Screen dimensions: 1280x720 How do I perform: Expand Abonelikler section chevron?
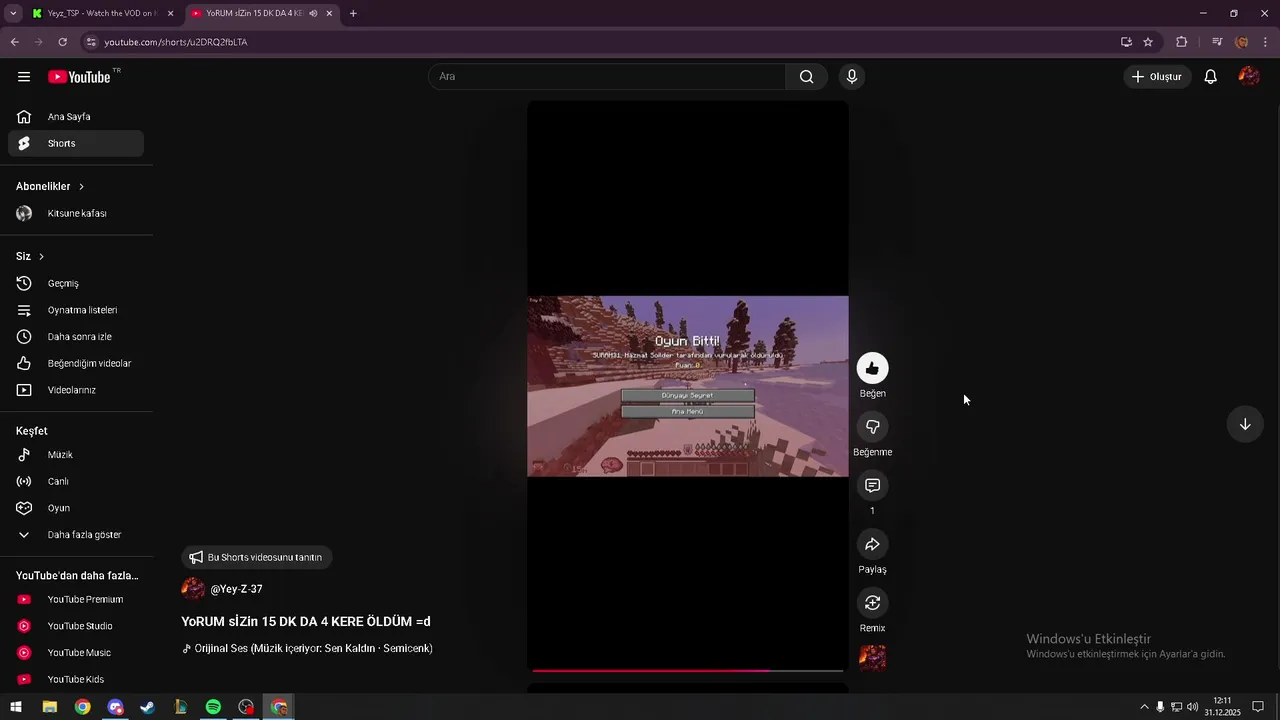point(81,187)
